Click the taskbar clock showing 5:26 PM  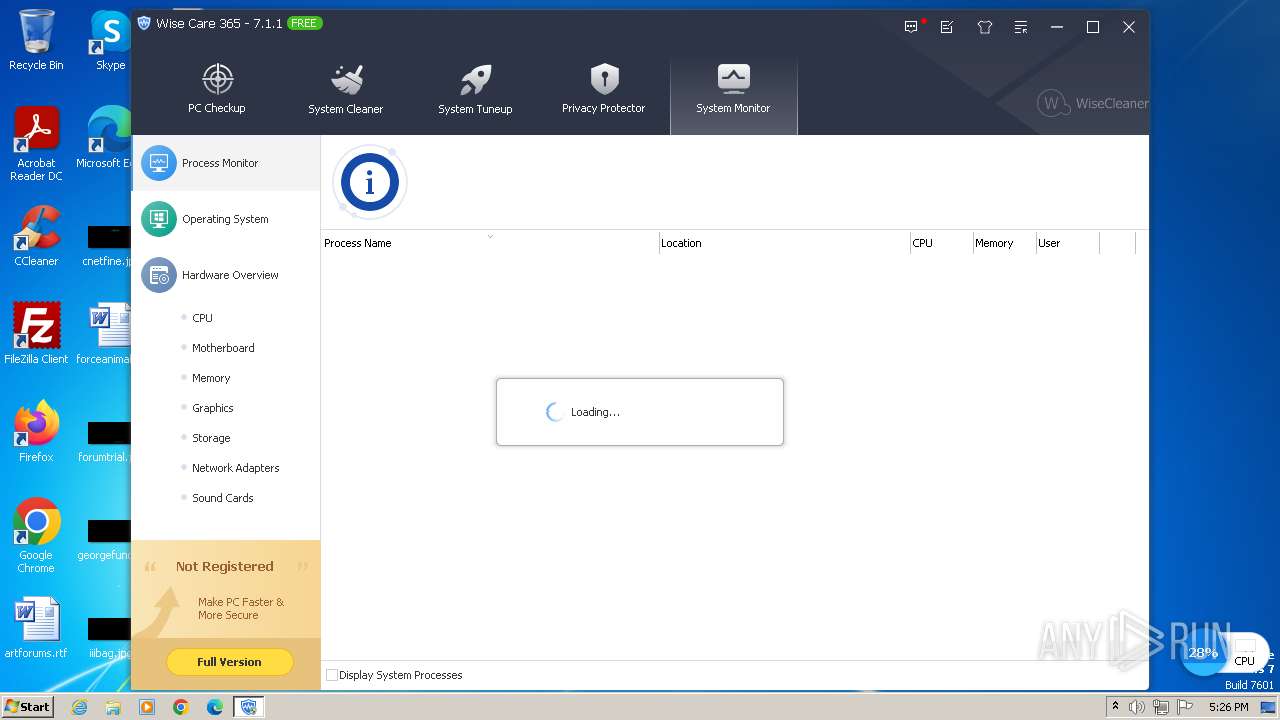pyautogui.click(x=1228, y=707)
